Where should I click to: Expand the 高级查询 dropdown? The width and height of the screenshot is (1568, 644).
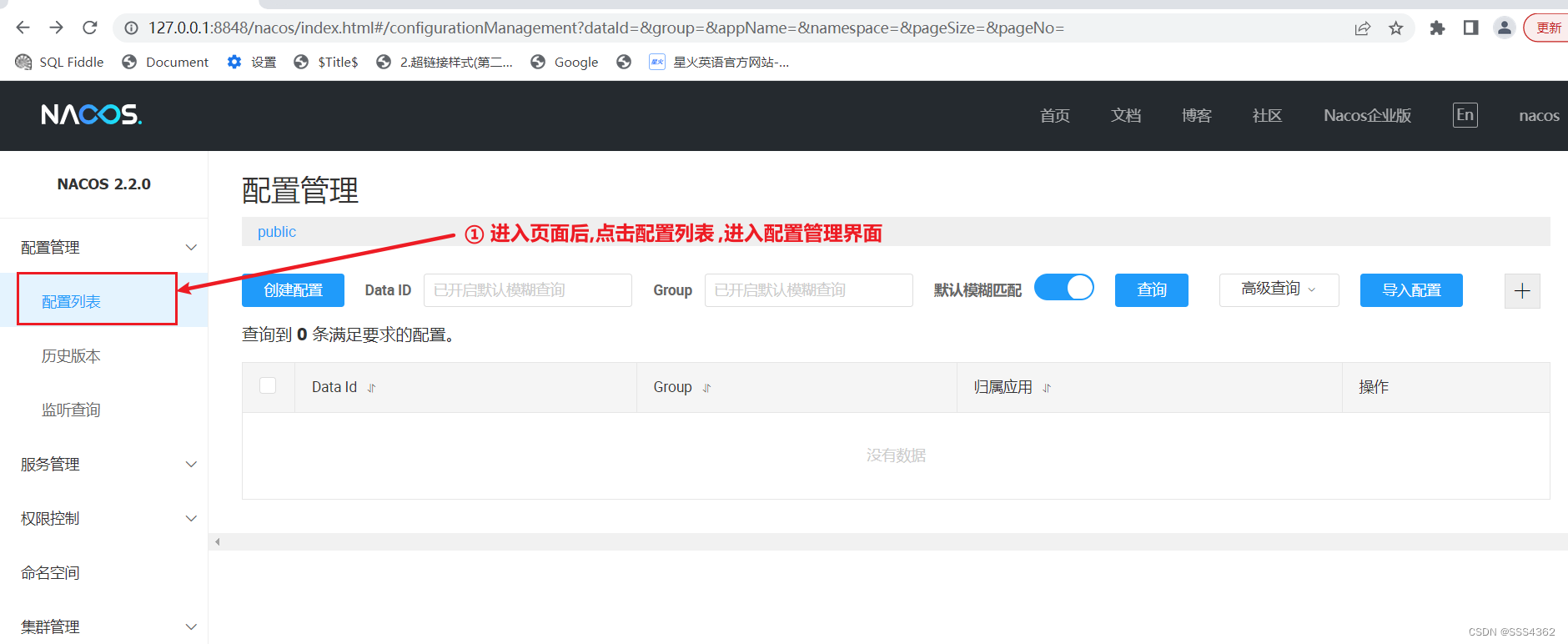click(x=1279, y=289)
